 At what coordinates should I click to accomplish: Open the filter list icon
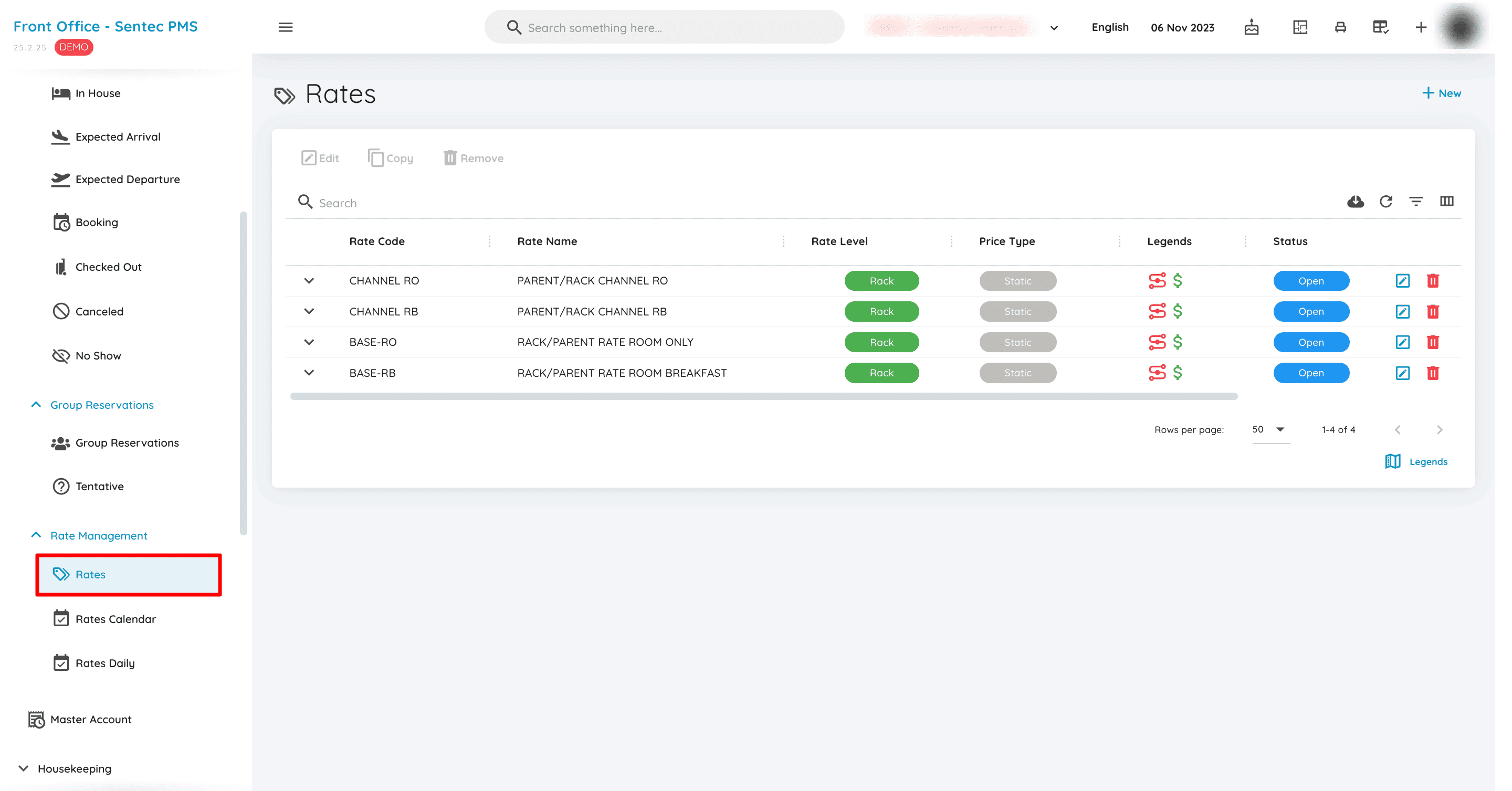pyautogui.click(x=1416, y=201)
